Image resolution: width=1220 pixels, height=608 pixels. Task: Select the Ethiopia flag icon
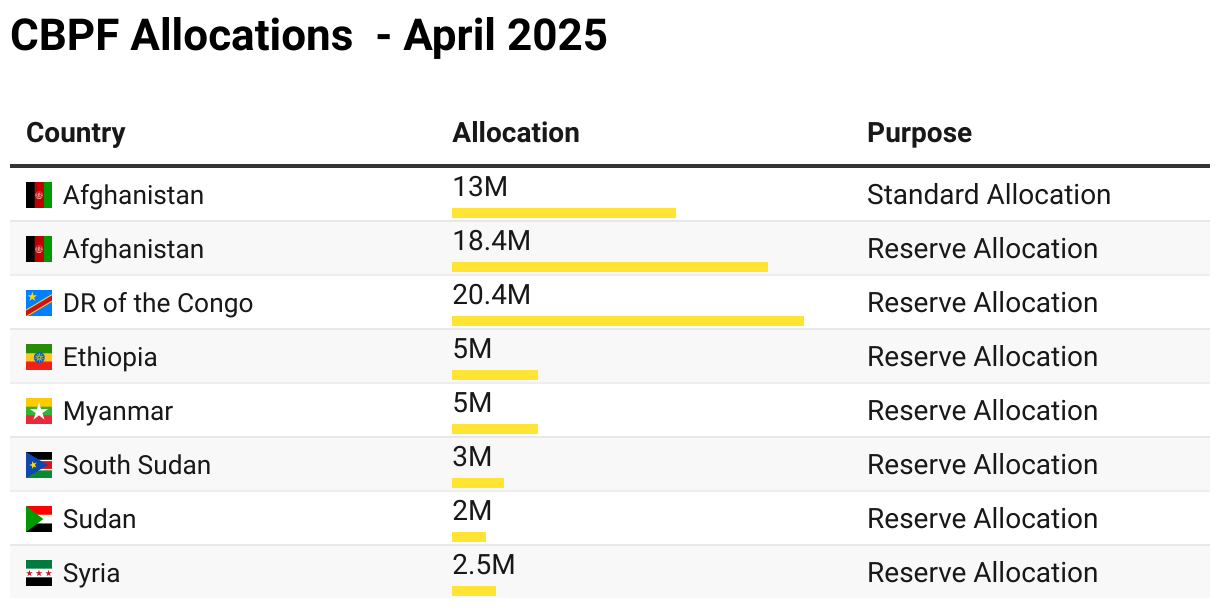pos(39,357)
